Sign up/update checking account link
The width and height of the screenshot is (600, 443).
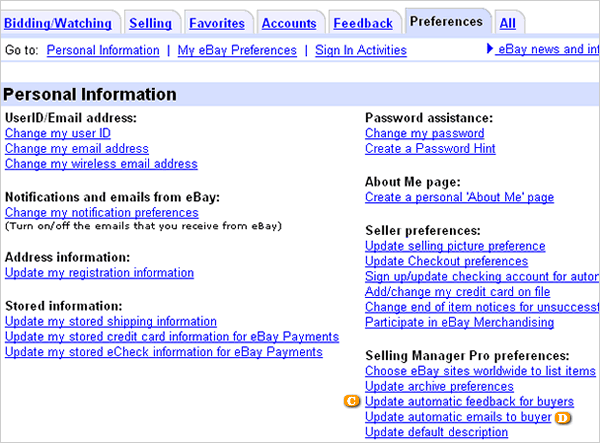tap(482, 277)
